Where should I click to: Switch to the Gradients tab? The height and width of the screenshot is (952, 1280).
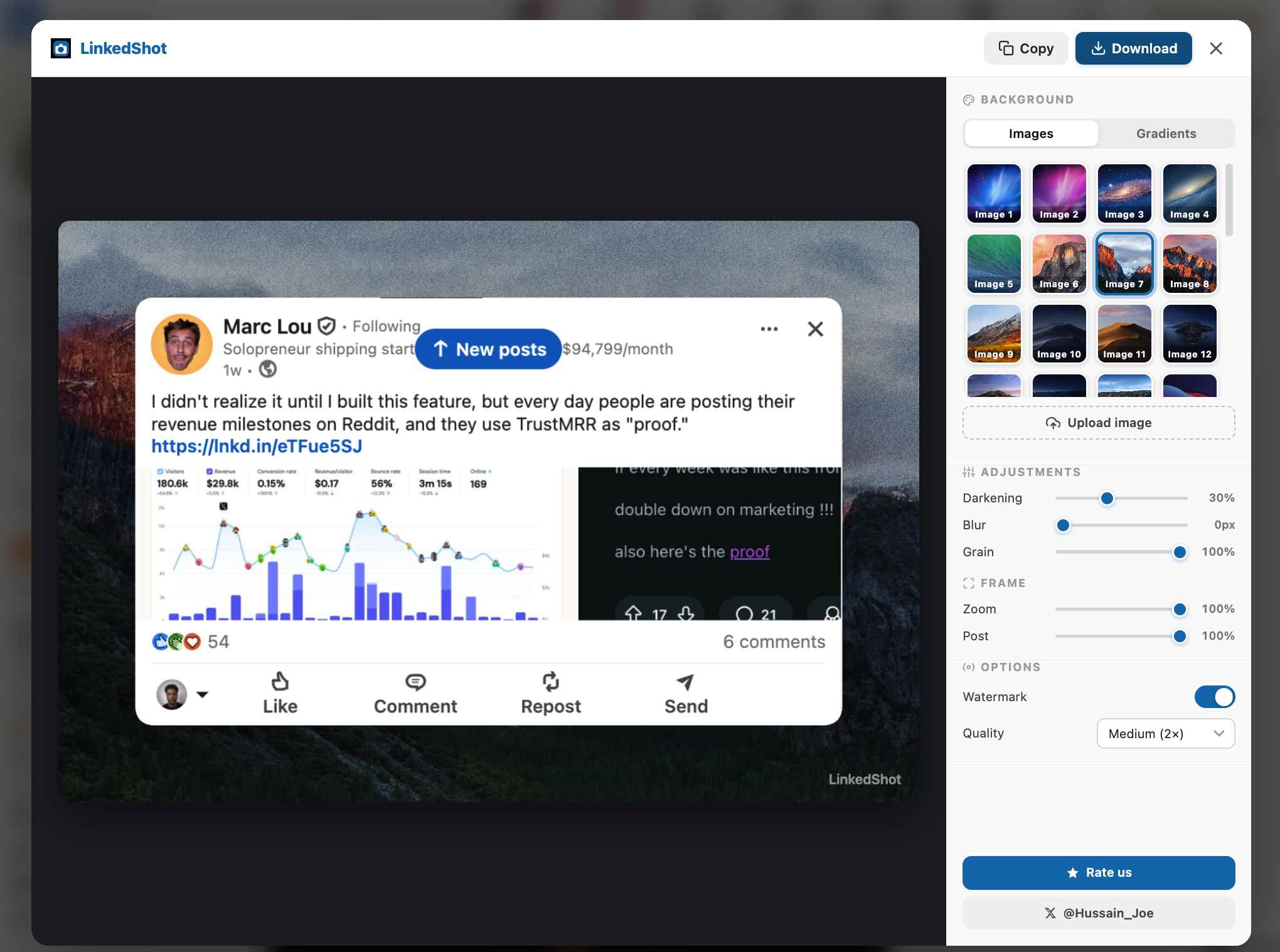coord(1166,133)
